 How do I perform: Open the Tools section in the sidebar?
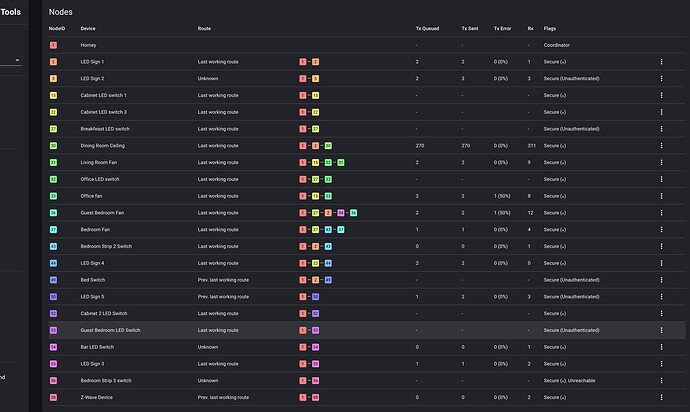coord(10,12)
